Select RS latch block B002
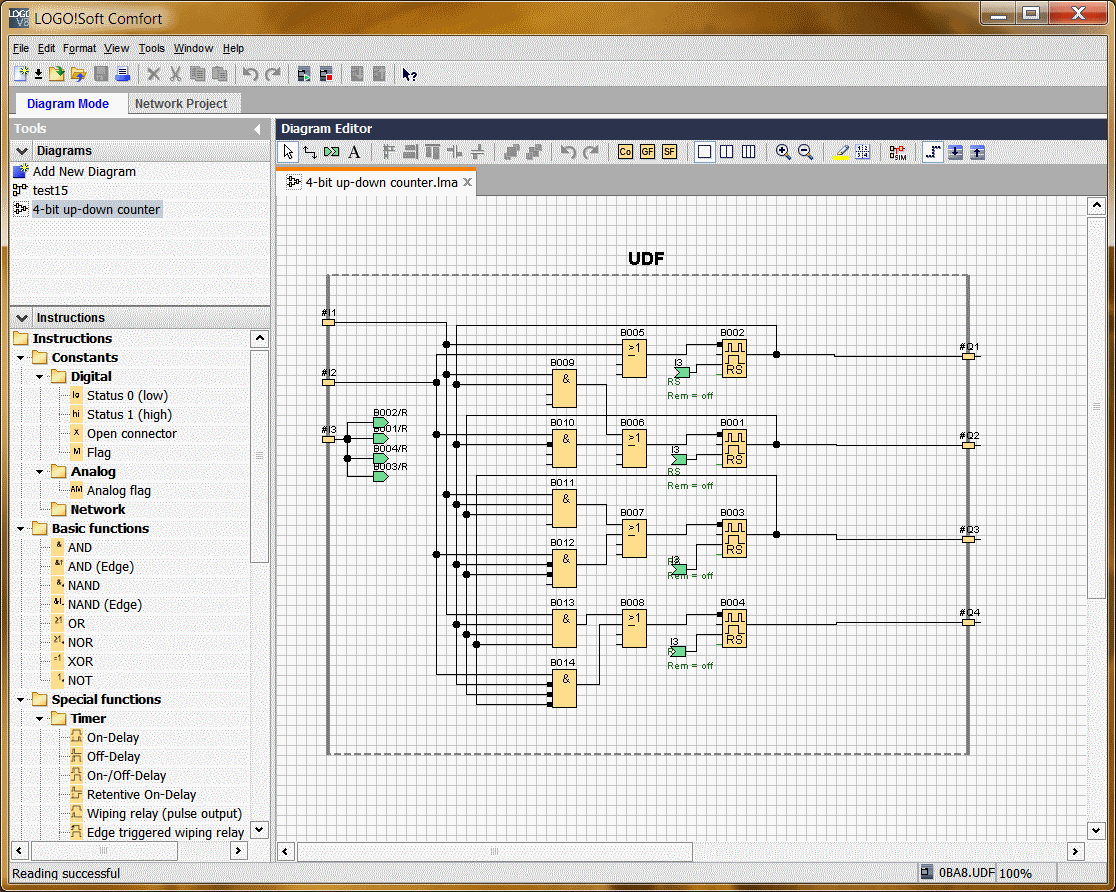 [x=734, y=358]
